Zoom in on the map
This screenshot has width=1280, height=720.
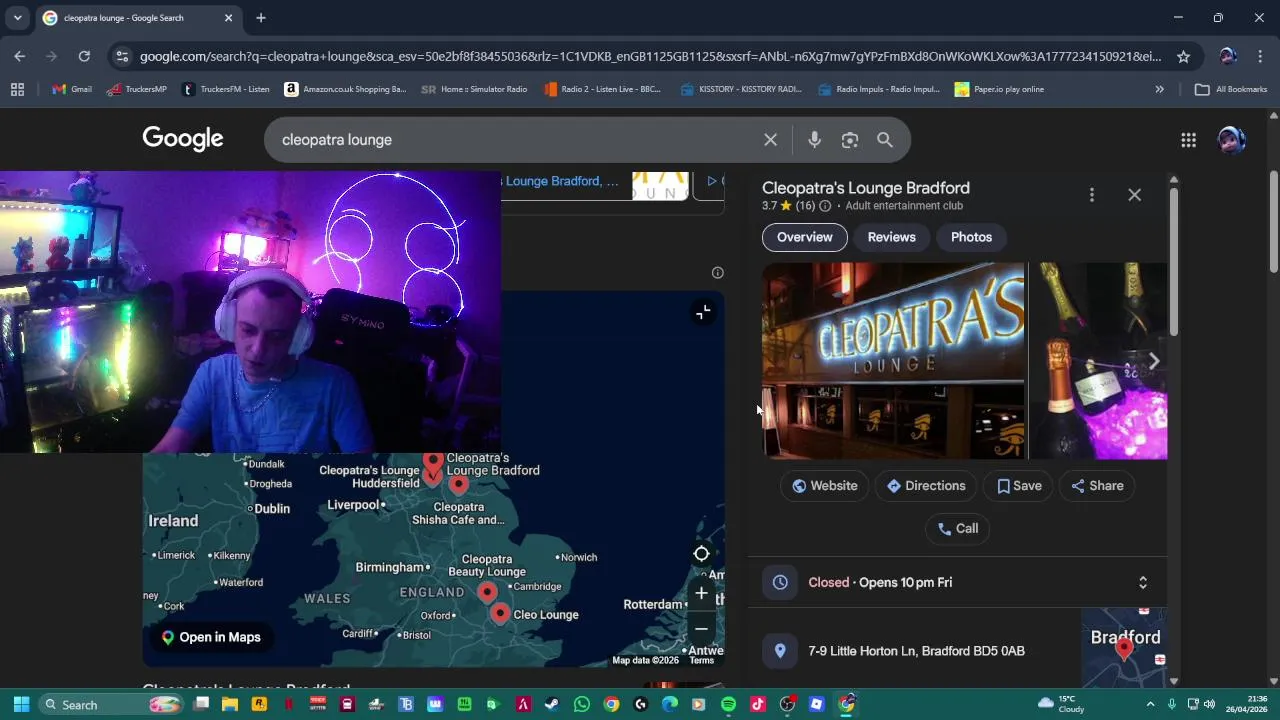click(x=701, y=593)
